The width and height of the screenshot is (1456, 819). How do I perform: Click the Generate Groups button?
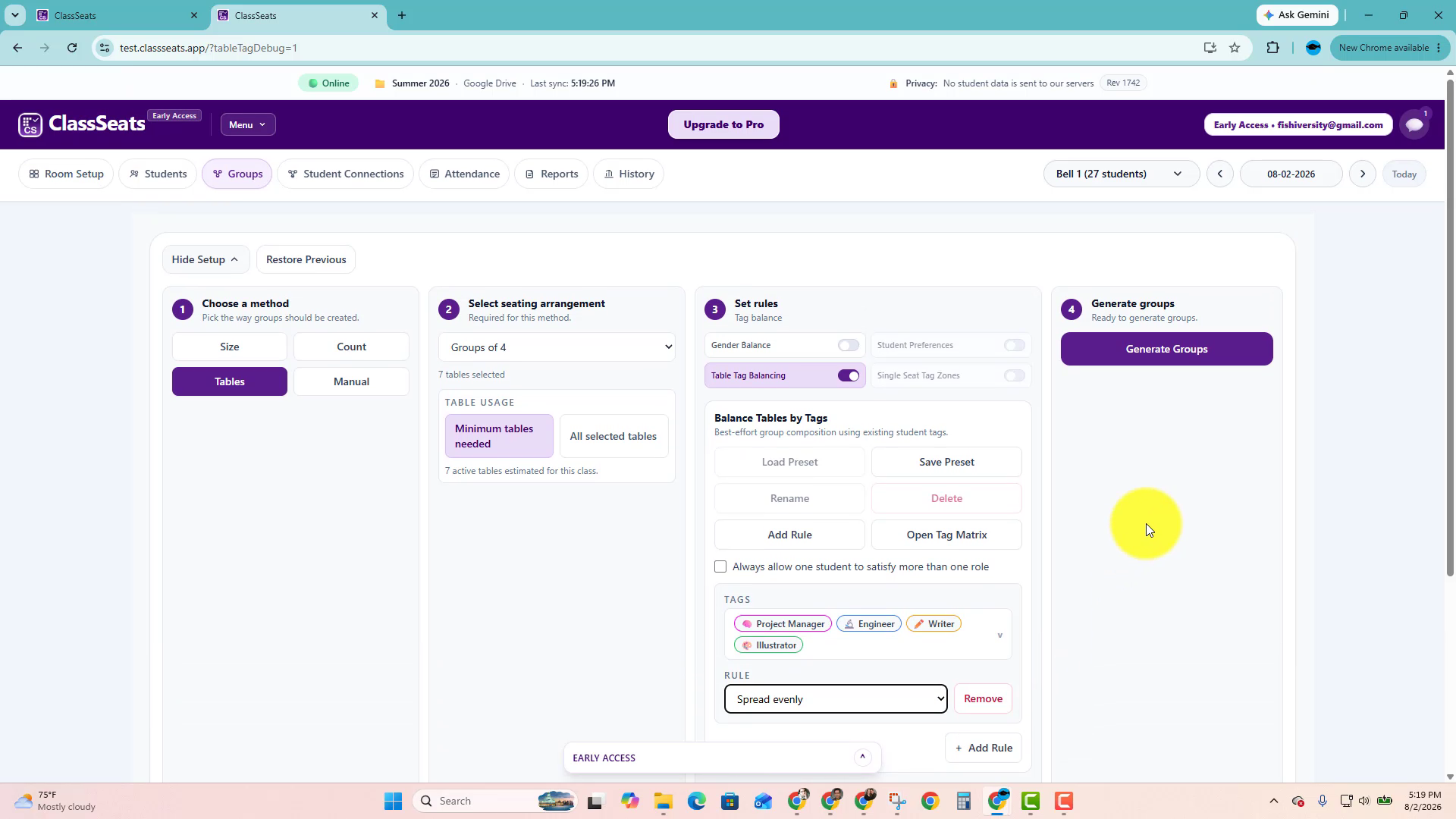pyautogui.click(x=1166, y=349)
